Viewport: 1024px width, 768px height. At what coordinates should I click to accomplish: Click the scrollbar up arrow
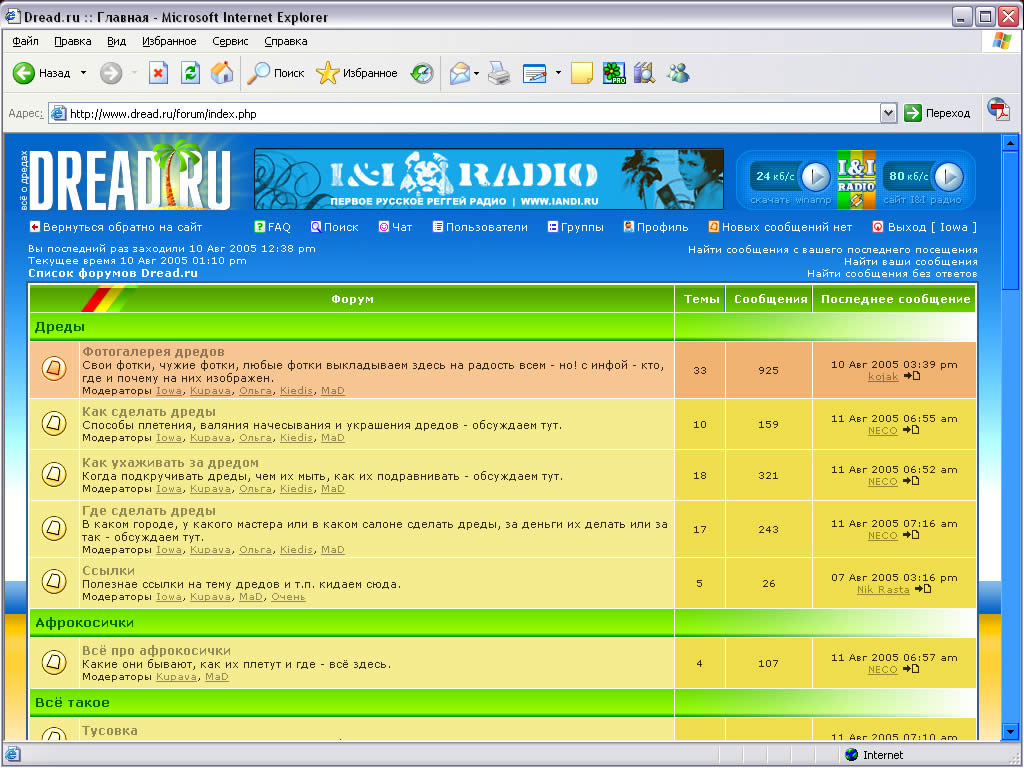1010,142
